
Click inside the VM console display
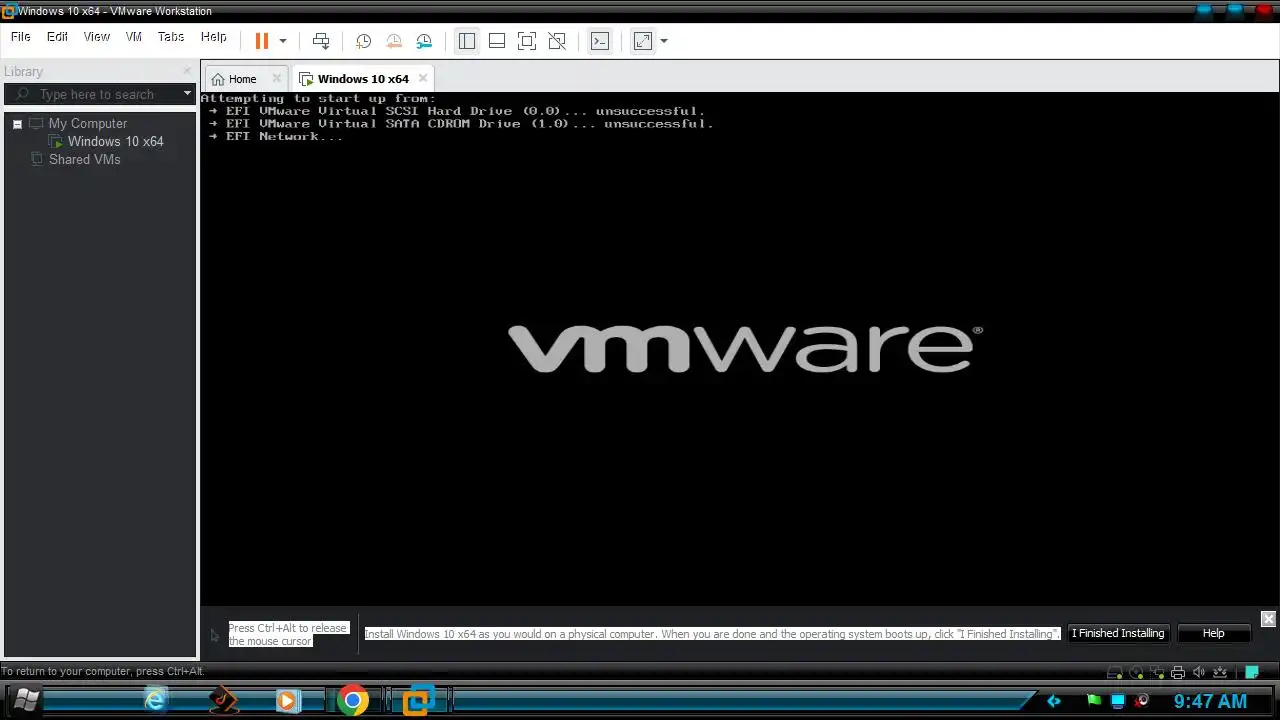point(740,348)
